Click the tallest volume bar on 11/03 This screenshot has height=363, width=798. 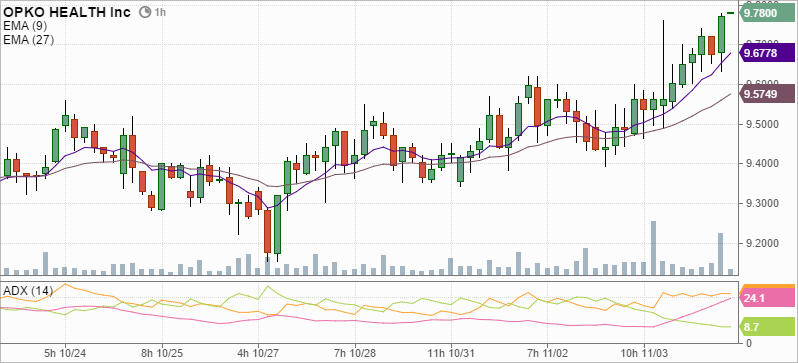653,248
